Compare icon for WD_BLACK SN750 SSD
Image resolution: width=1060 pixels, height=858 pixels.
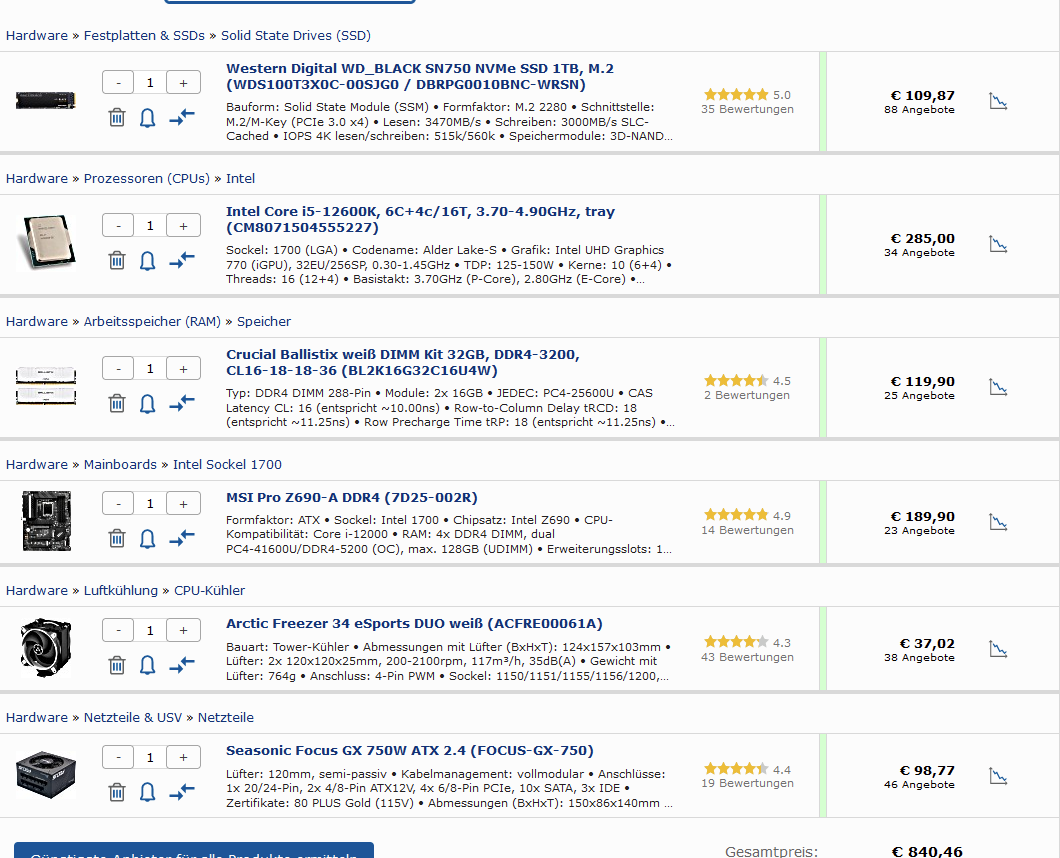[182, 117]
